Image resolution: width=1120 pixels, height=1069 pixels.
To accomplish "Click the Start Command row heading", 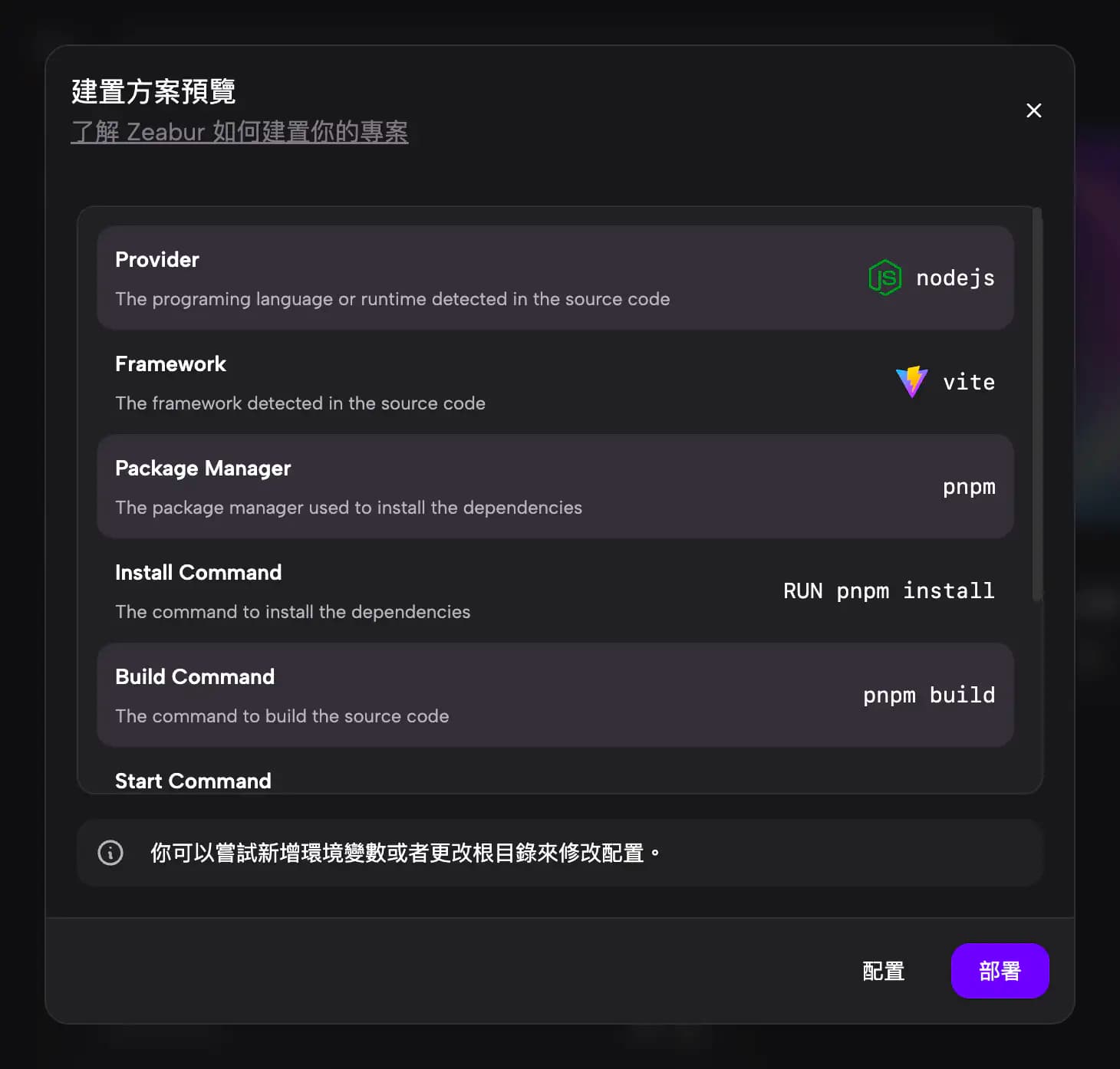I will (x=193, y=781).
